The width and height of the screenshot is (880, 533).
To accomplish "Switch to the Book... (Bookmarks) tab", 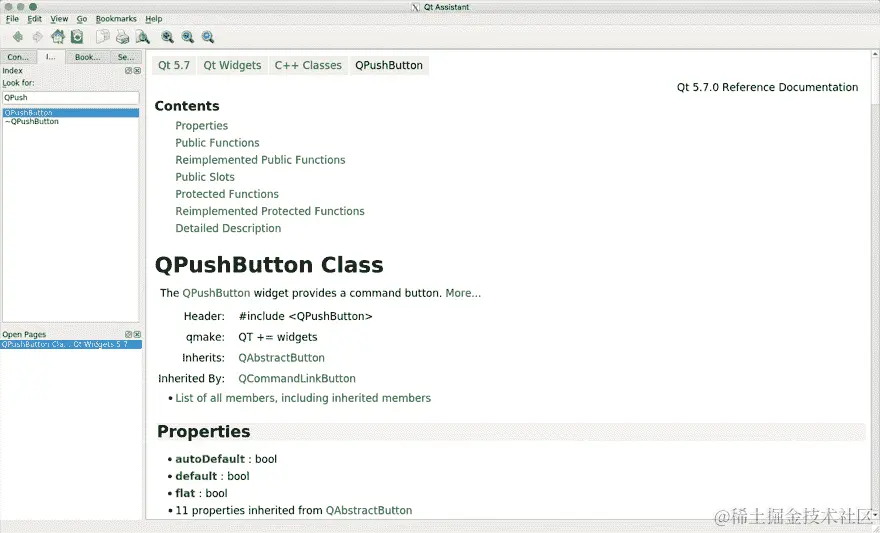I will pos(88,57).
